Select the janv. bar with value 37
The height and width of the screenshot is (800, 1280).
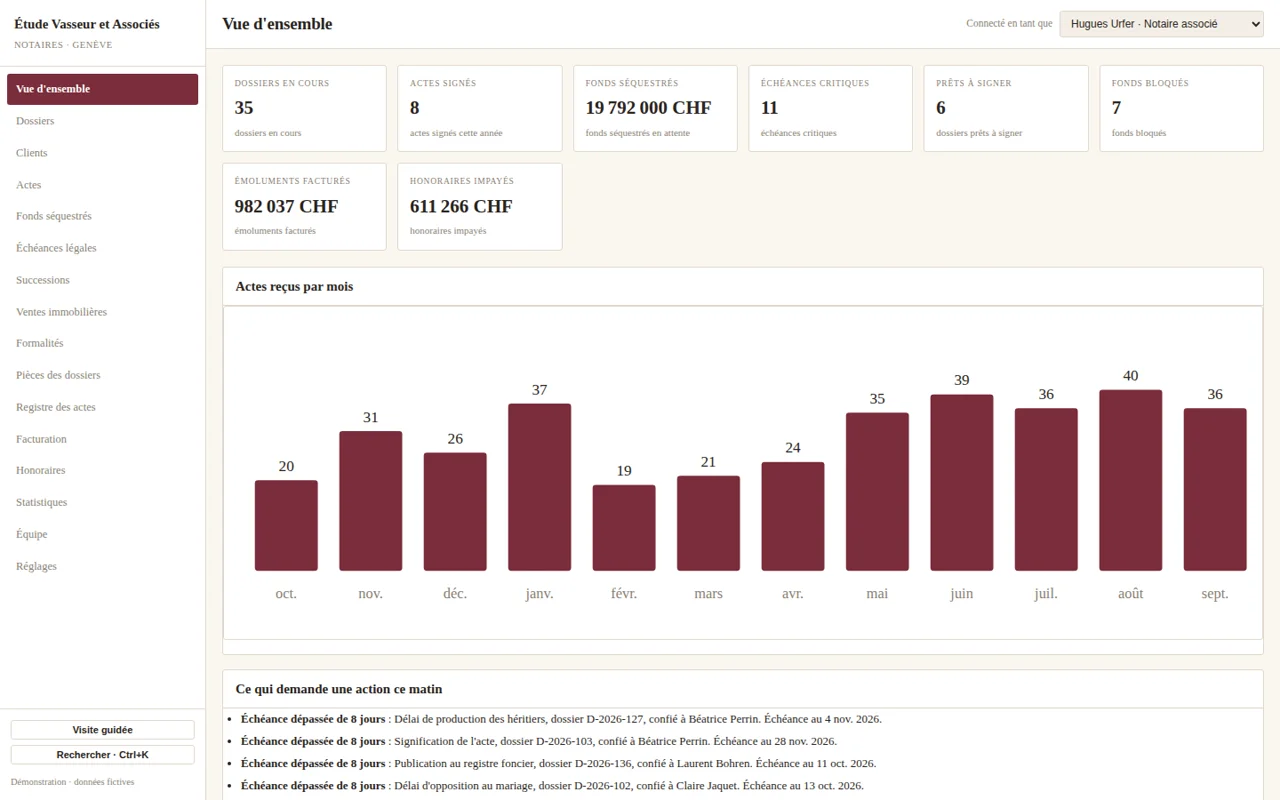pyautogui.click(x=539, y=487)
